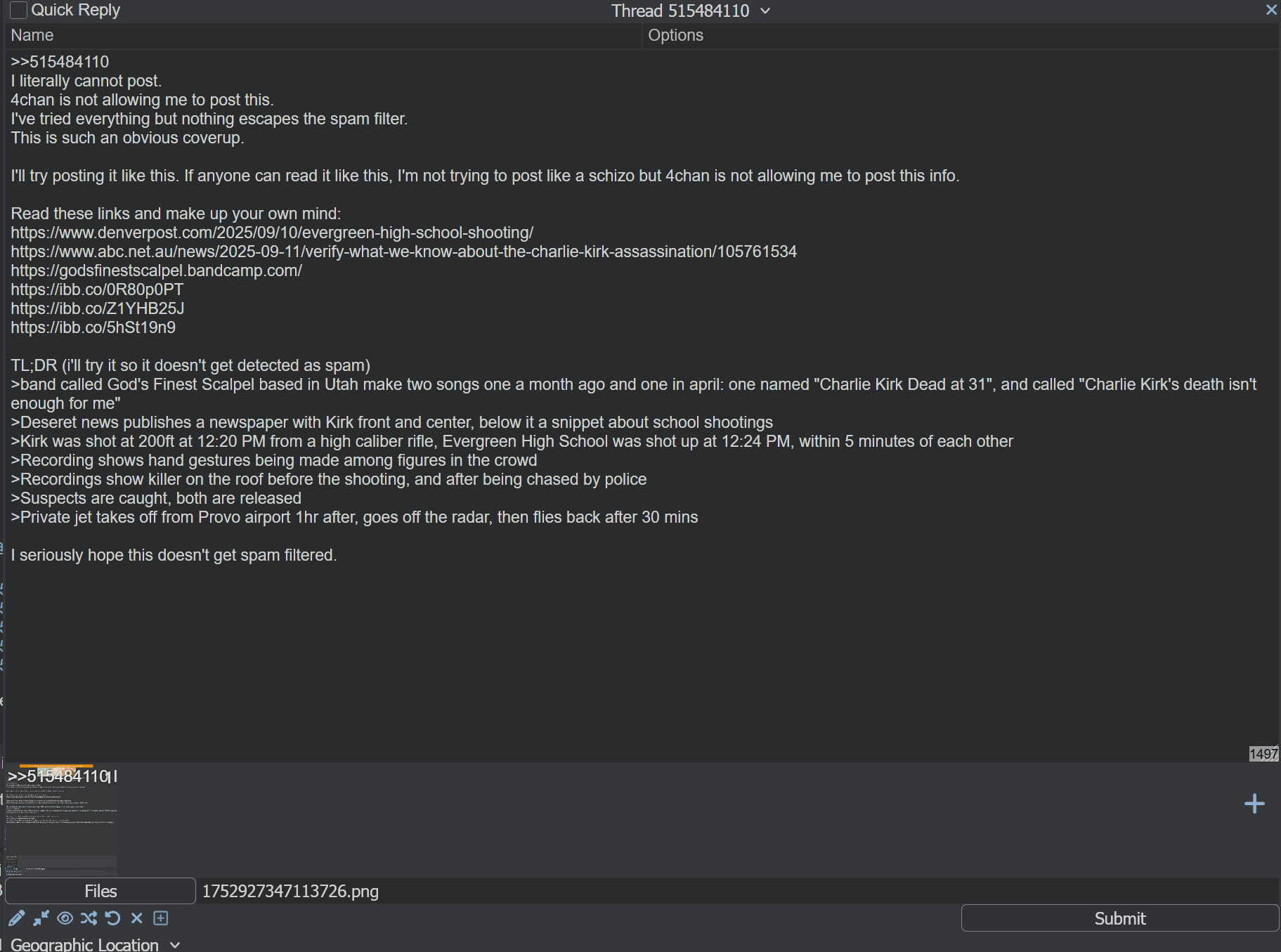Click the Name input field
This screenshot has width=1281, height=952.
323,36
